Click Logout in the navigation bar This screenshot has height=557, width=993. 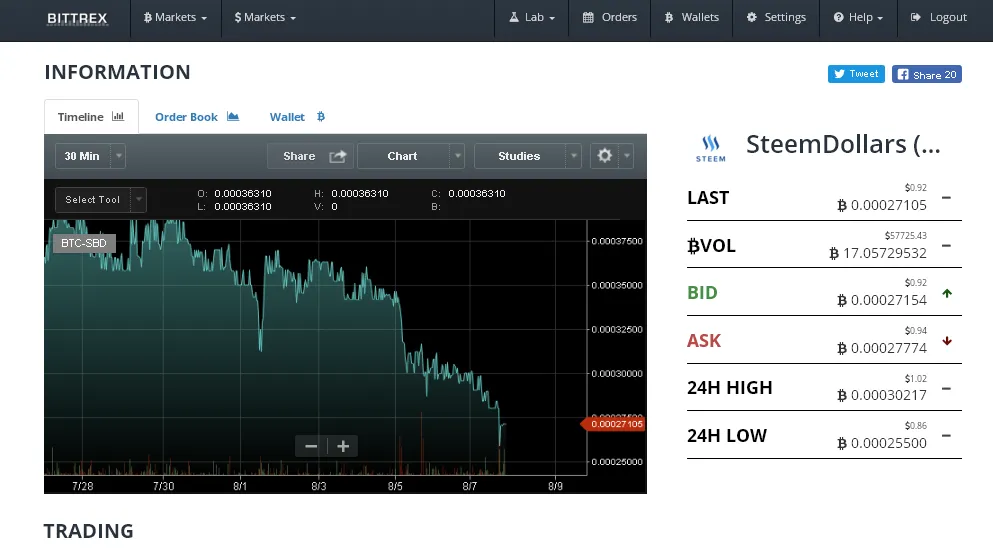pyautogui.click(x=939, y=18)
